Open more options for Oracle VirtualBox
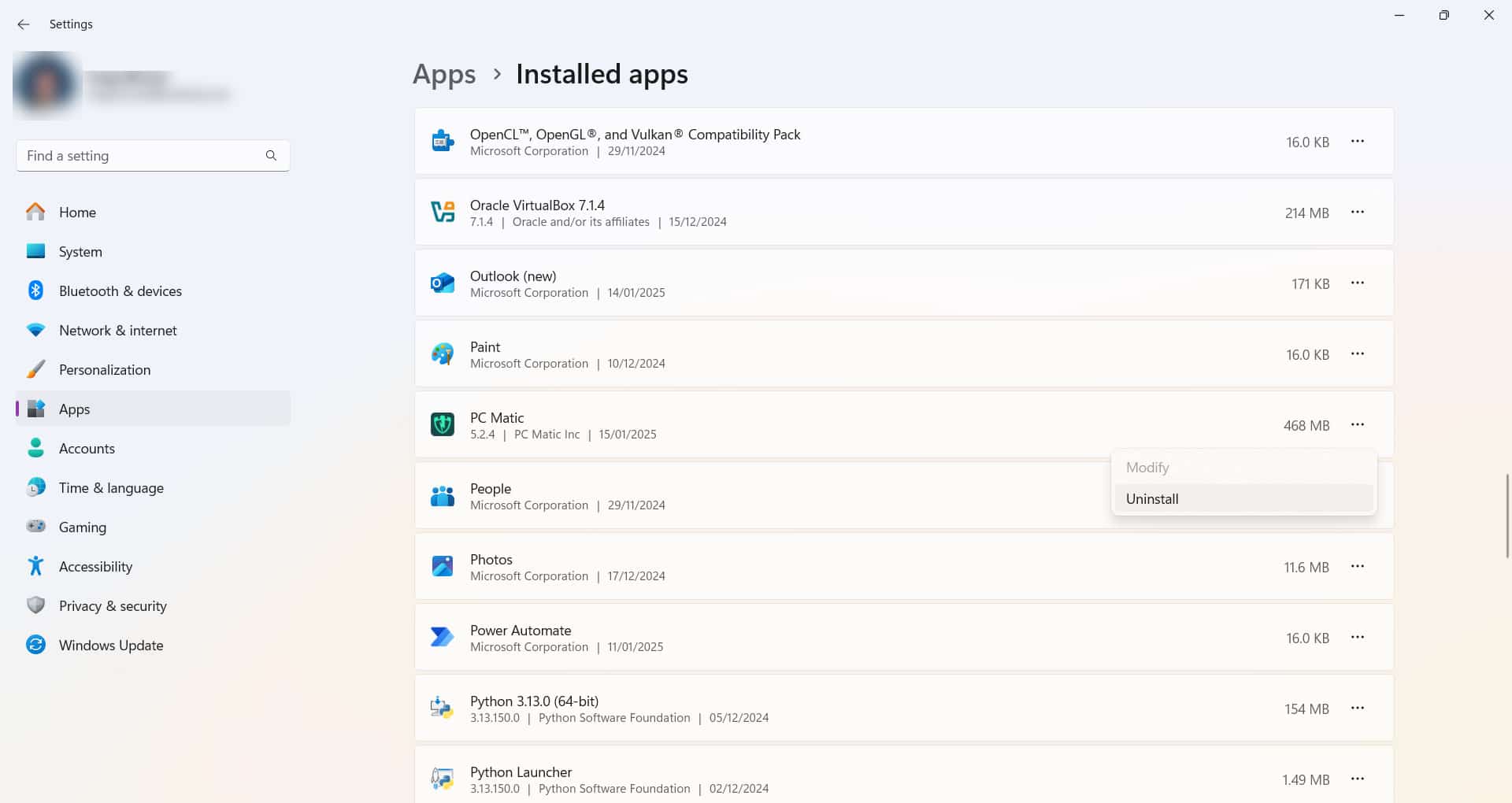Screen dimensions: 1512x803 tap(1357, 212)
